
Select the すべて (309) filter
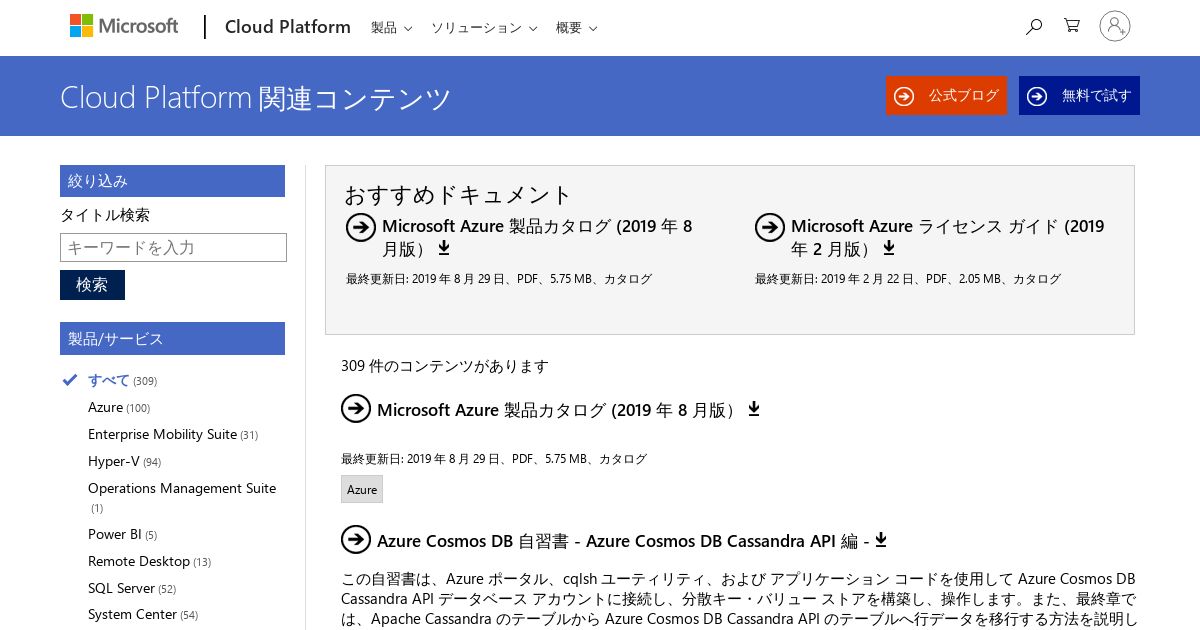coord(122,380)
